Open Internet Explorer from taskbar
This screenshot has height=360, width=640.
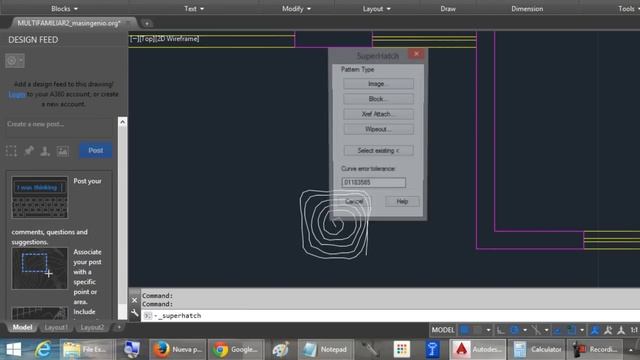(43, 349)
